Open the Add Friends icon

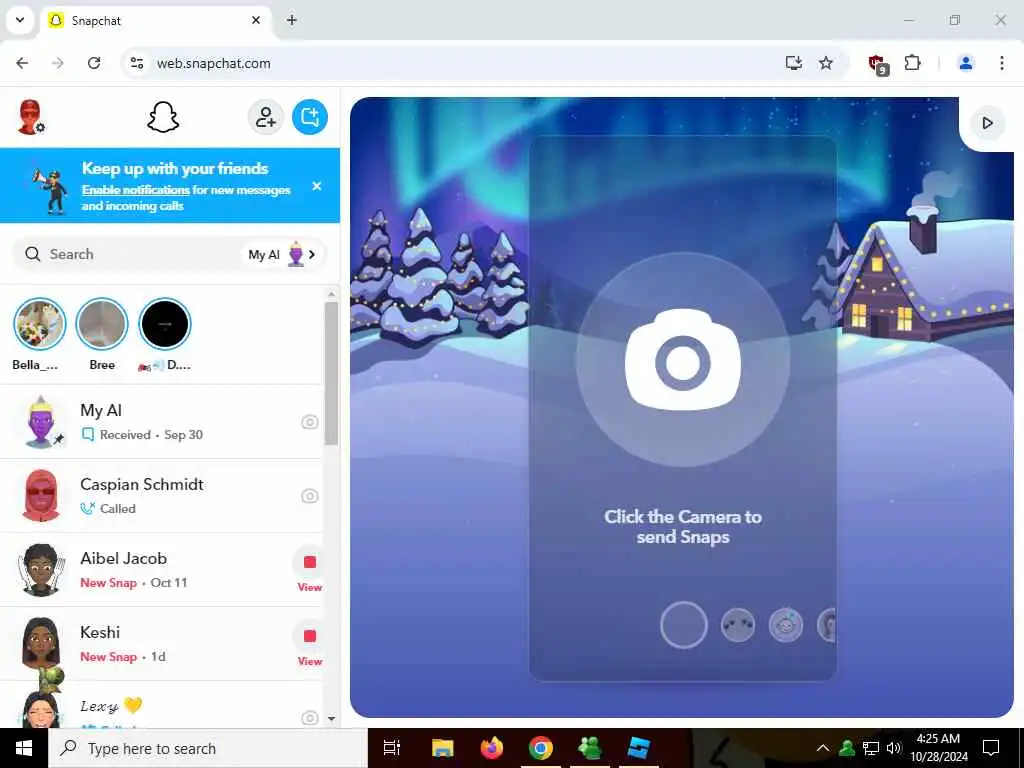click(266, 118)
